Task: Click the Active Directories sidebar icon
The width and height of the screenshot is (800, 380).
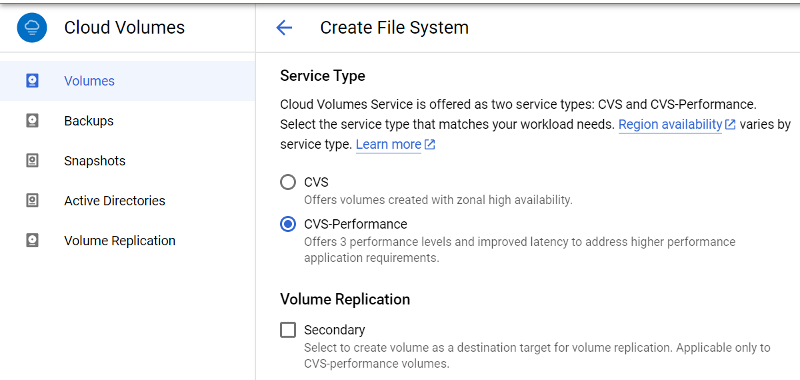Action: click(x=32, y=200)
